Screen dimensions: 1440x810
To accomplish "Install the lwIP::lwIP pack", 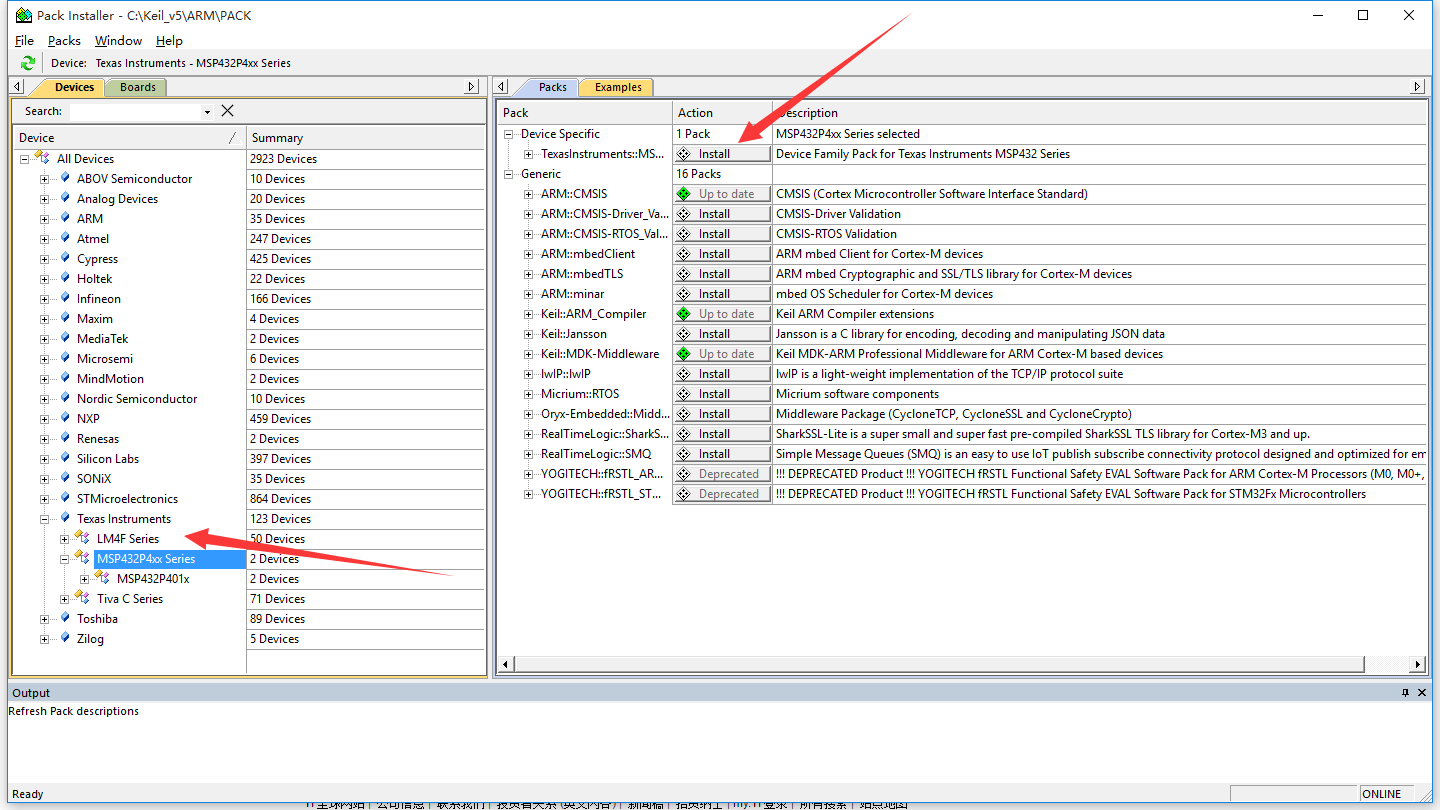I will (722, 374).
